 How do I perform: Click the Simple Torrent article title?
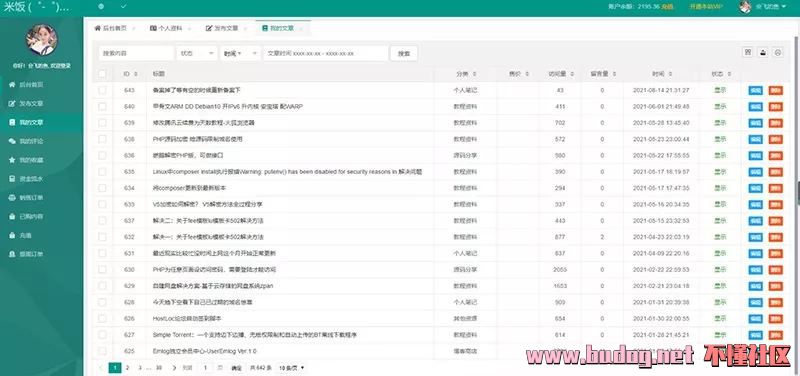pos(254,335)
